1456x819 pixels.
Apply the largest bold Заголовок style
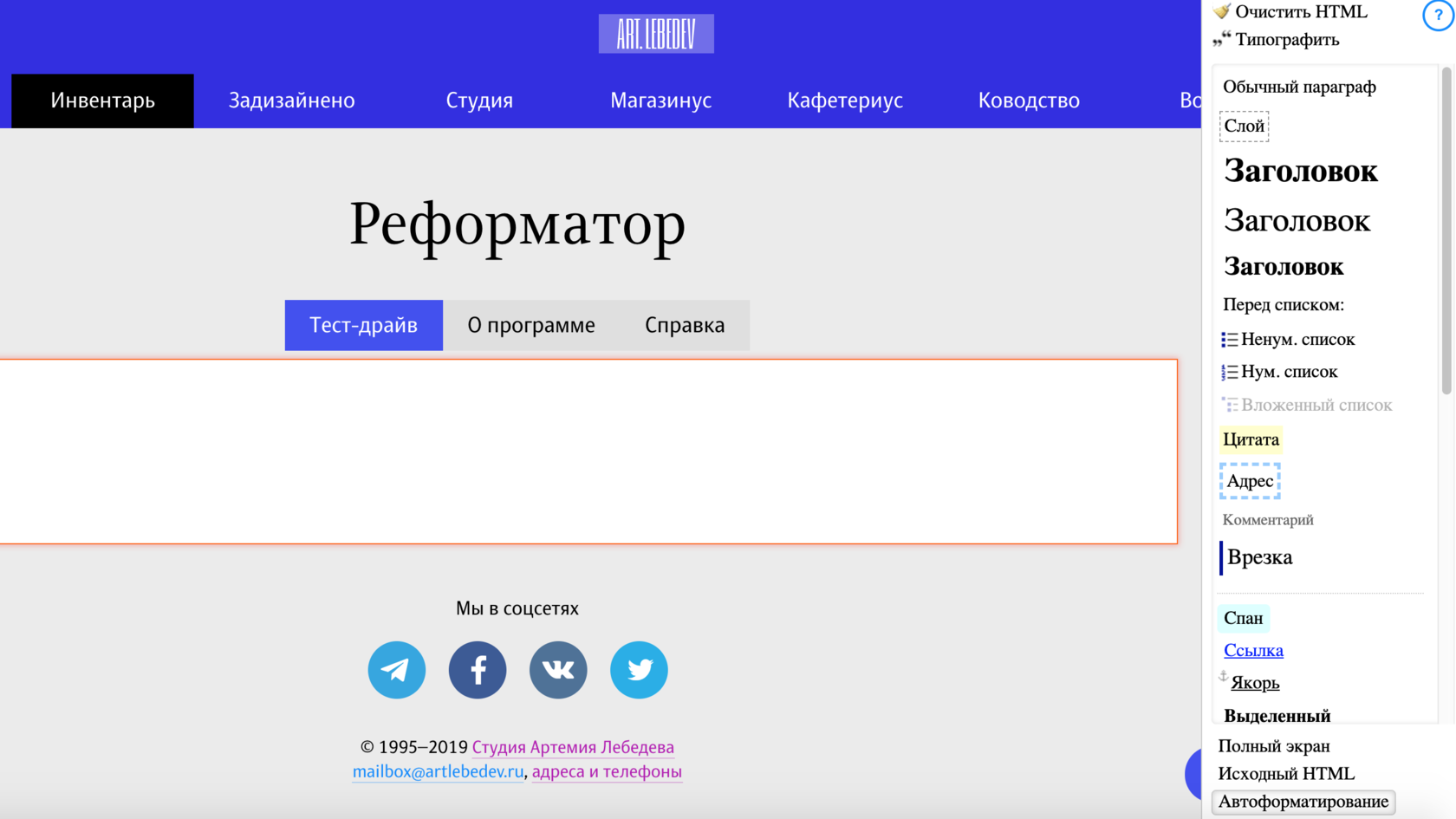[x=1300, y=171]
